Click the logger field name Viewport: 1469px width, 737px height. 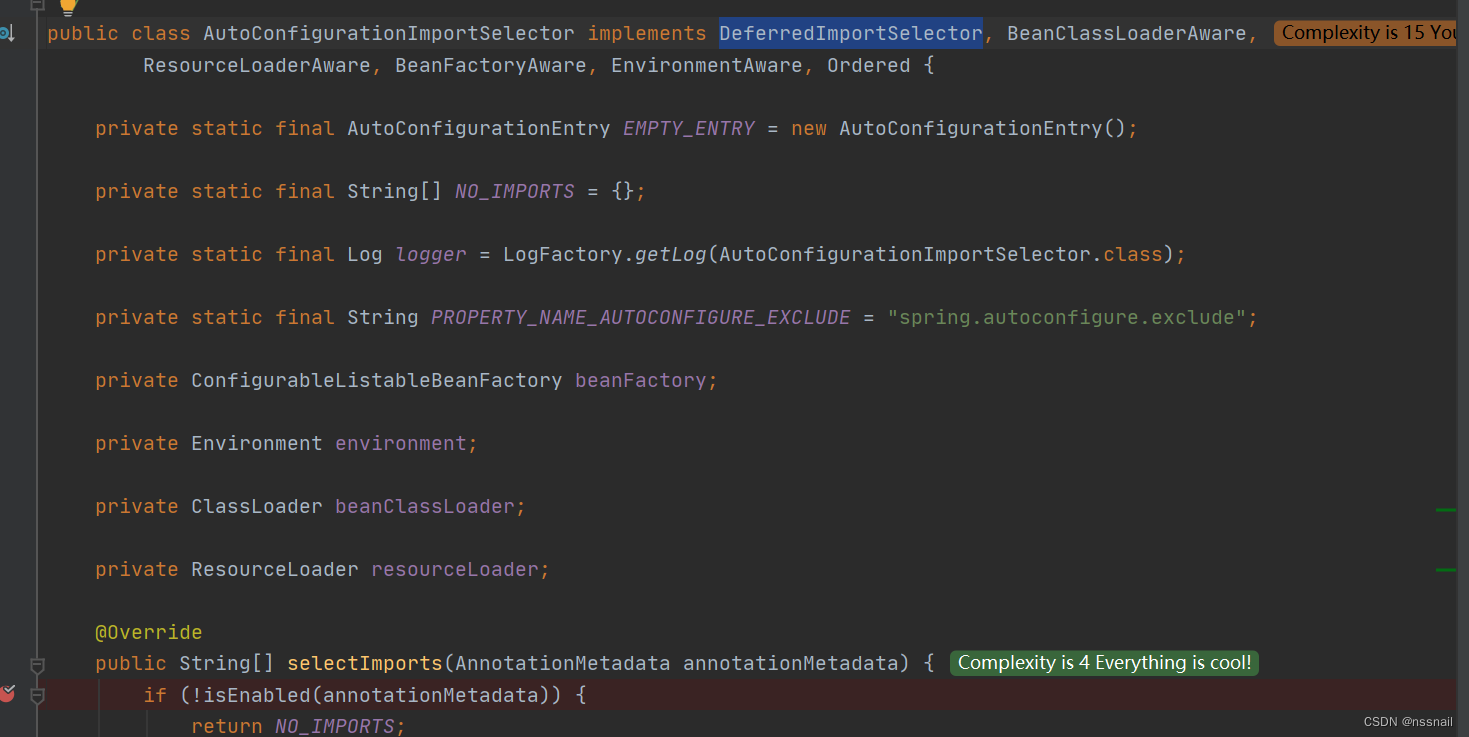coord(431,254)
